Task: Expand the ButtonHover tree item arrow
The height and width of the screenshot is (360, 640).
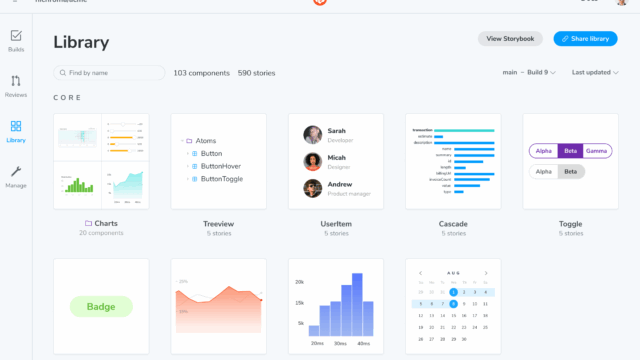Action: [188, 166]
